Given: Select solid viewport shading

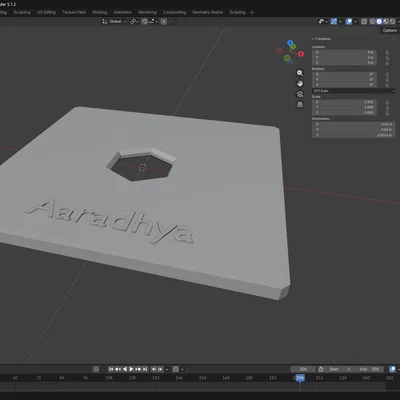Looking at the screenshot, I should [x=379, y=21].
